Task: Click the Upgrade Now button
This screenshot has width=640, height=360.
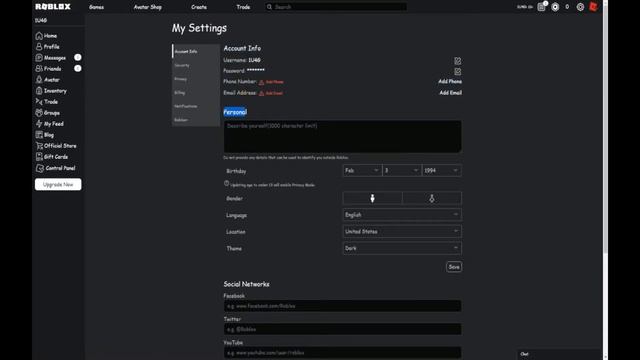Action: click(x=58, y=184)
